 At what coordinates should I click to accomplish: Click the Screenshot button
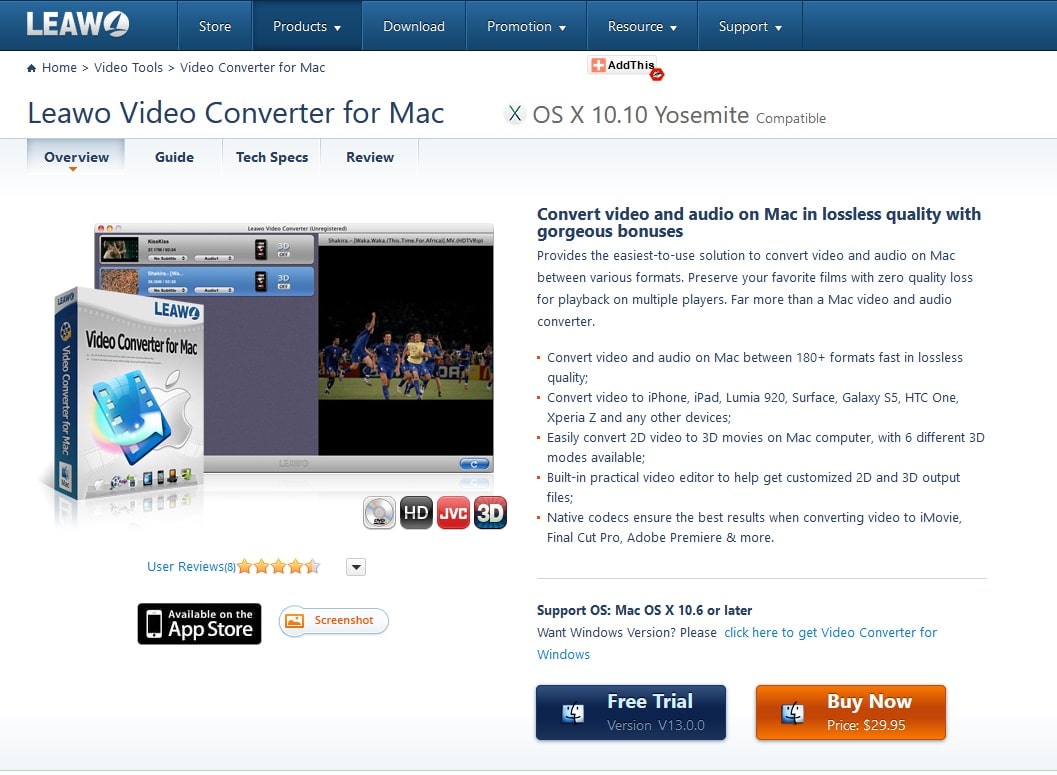point(334,621)
